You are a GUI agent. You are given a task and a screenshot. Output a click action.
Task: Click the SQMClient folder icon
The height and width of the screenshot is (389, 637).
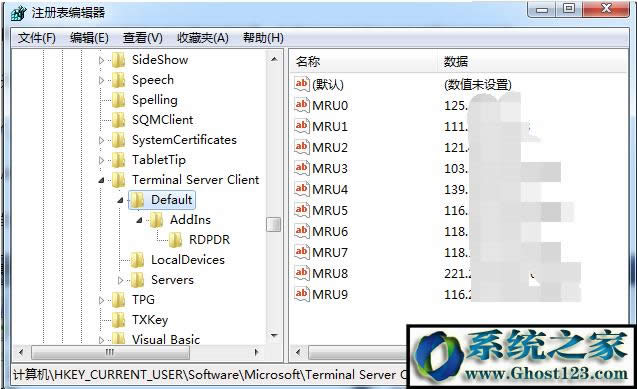point(119,120)
